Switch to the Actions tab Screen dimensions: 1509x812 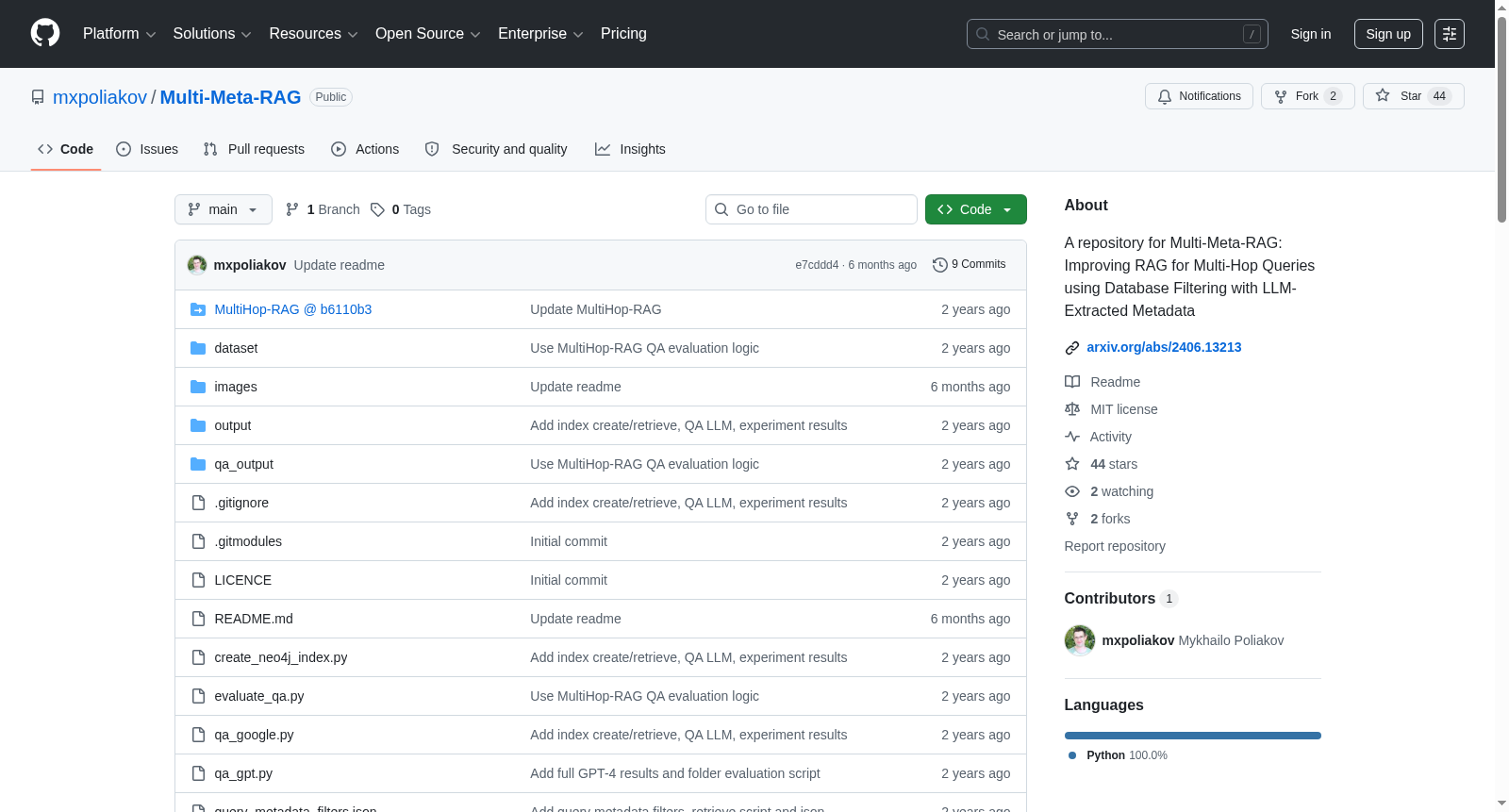[365, 149]
